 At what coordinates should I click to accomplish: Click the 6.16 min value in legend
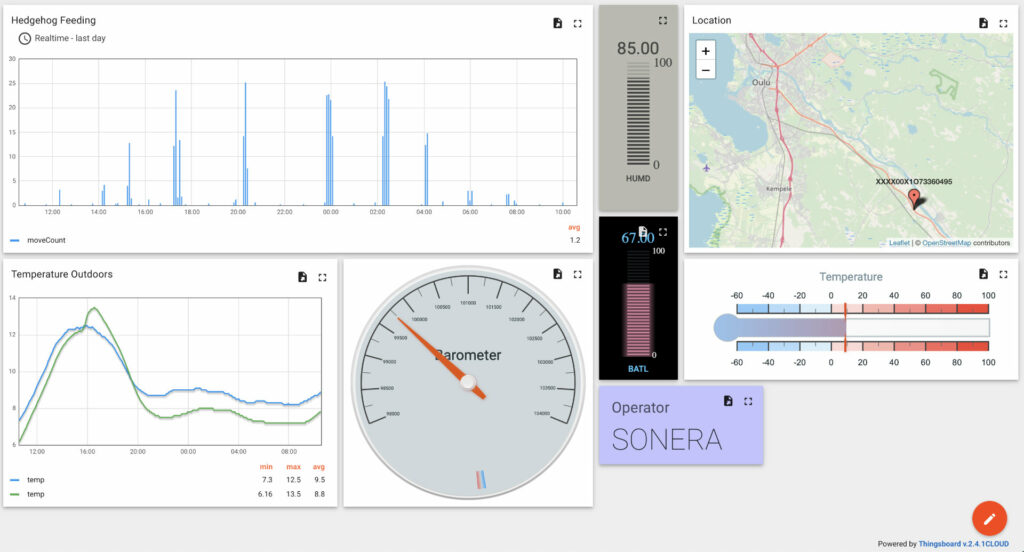265,494
